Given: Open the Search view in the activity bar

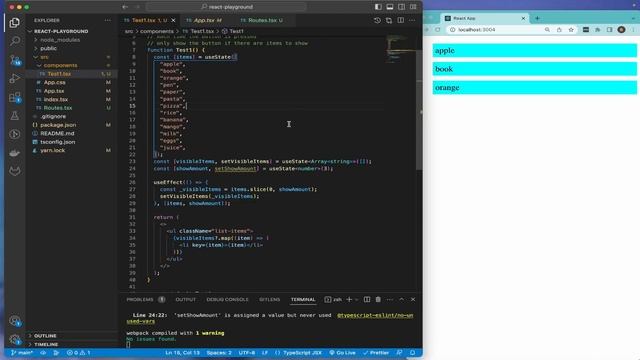Looking at the screenshot, I should pyautogui.click(x=15, y=41).
